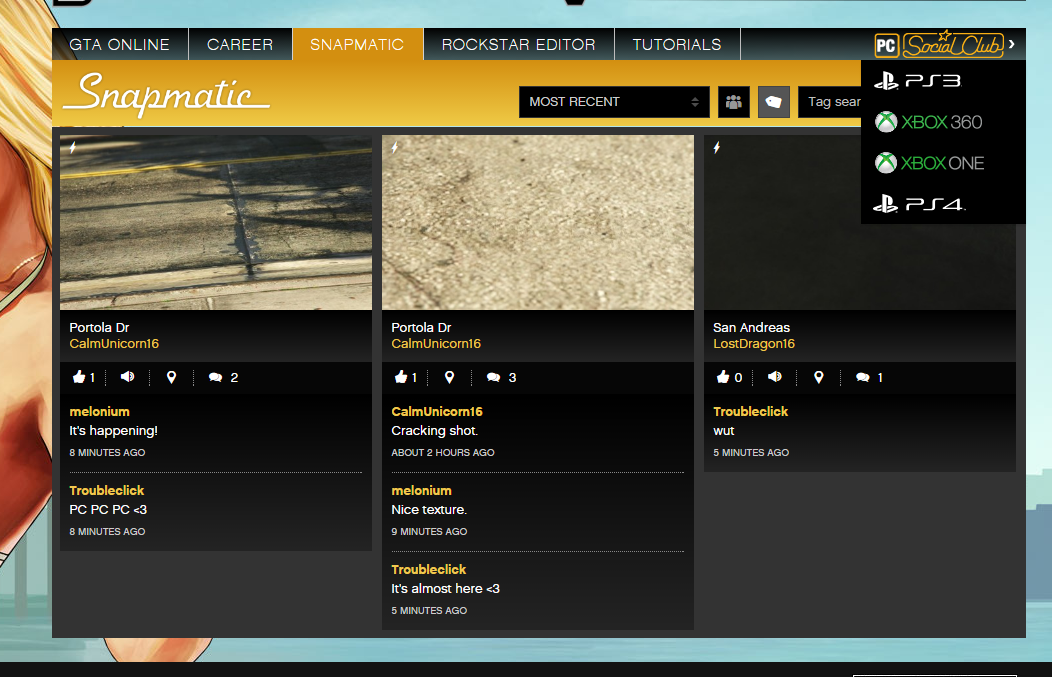
Task: Open the GTA Online tab
Action: [x=120, y=44]
